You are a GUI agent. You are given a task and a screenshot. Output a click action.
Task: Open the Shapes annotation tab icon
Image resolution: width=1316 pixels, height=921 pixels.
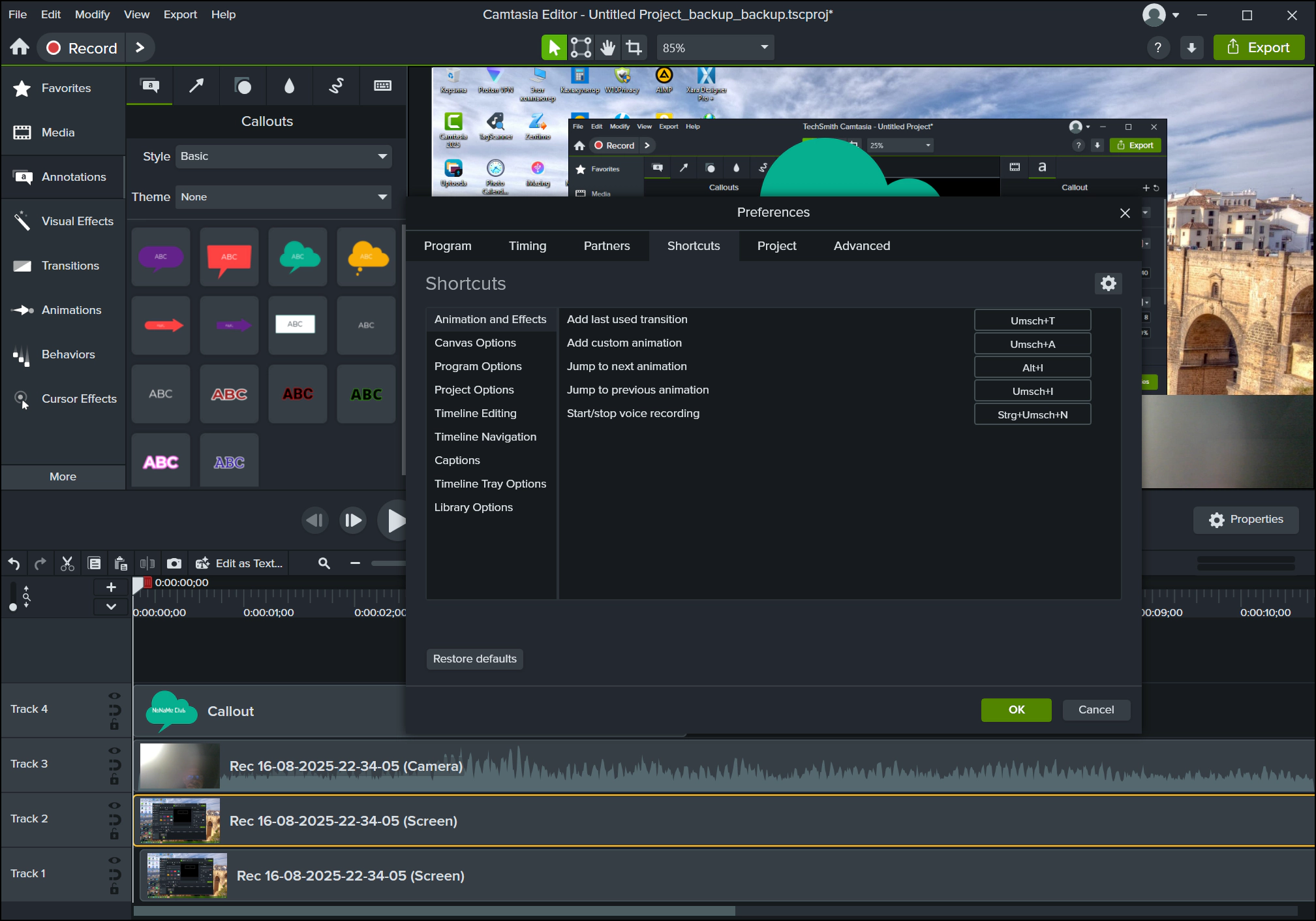[243, 86]
